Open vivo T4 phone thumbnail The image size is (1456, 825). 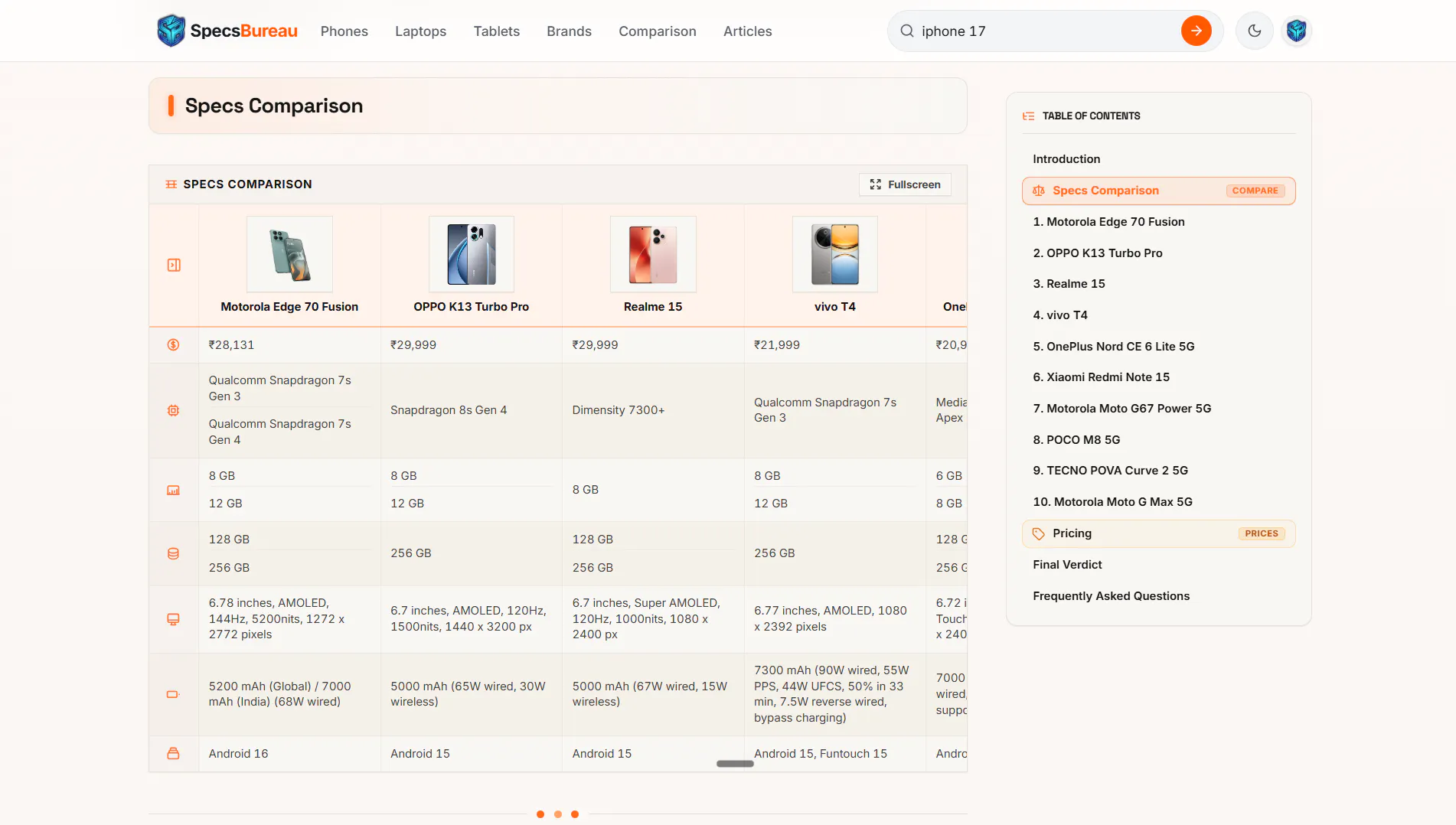click(835, 254)
